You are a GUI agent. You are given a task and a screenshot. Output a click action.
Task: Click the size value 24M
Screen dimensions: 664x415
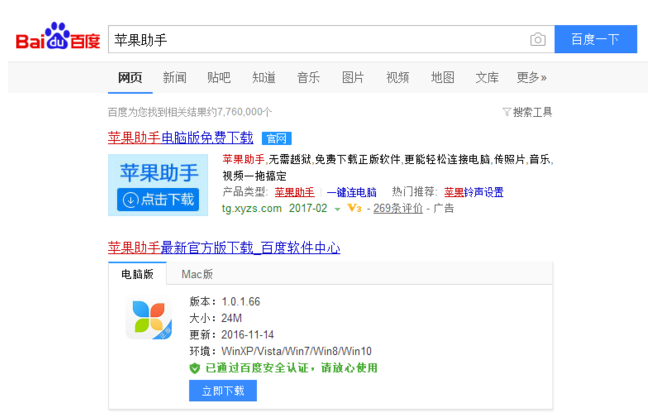232,318
